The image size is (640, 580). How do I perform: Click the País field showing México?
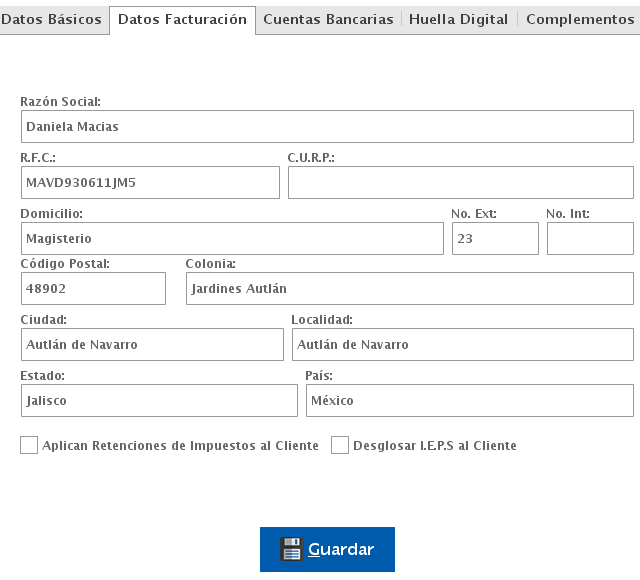[469, 400]
